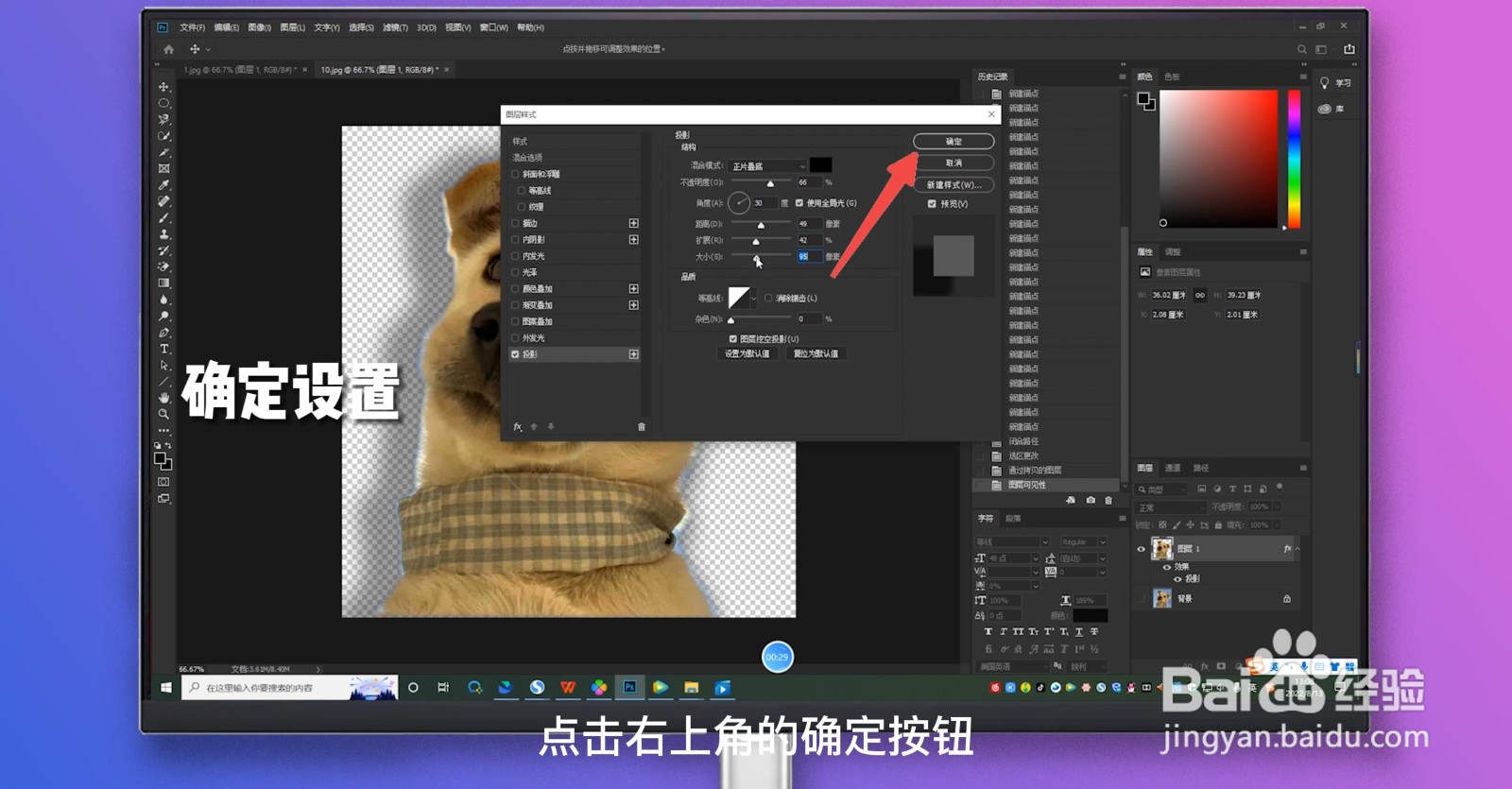Click the 取消 button

tap(954, 163)
